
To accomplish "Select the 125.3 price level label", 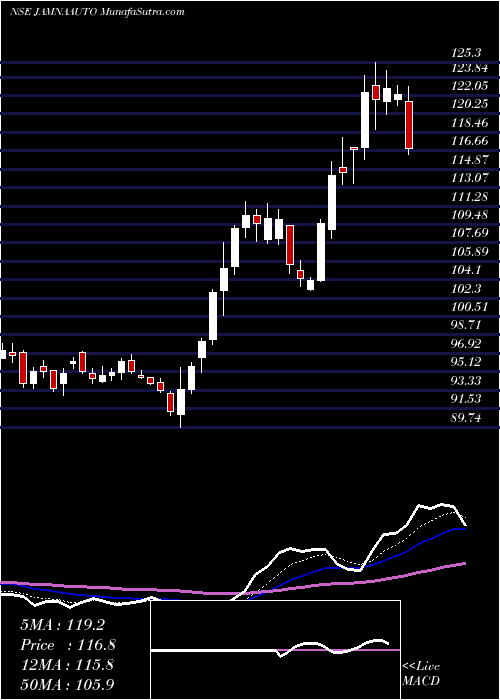I will pos(467,53).
